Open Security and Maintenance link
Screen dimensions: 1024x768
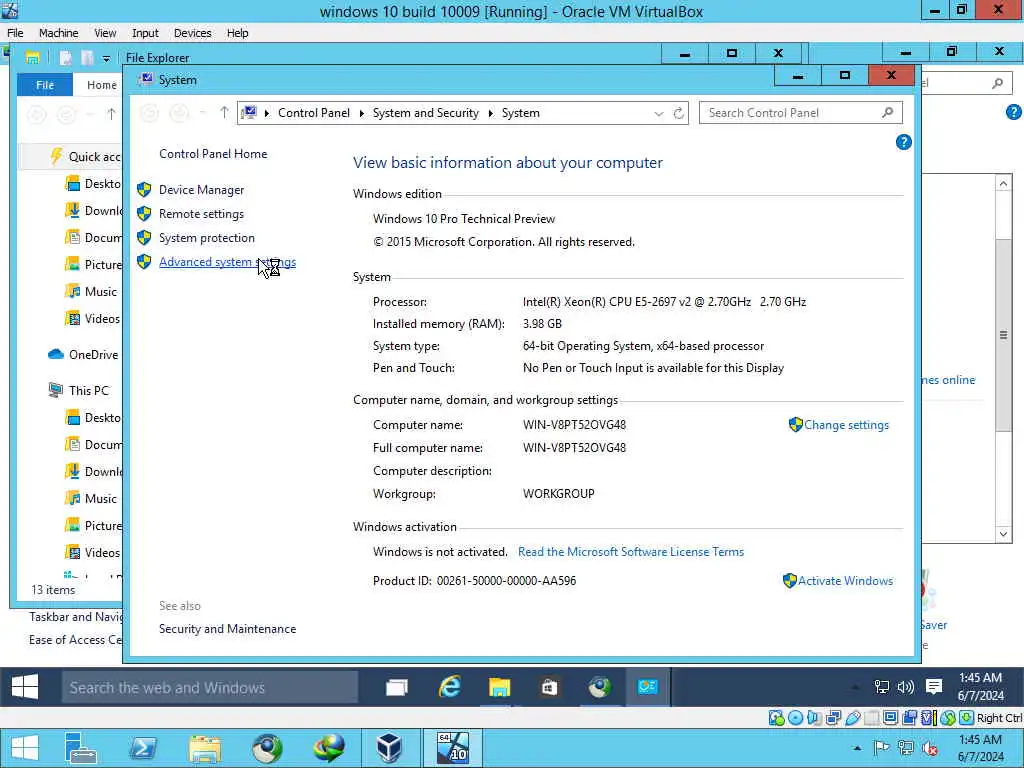[227, 629]
